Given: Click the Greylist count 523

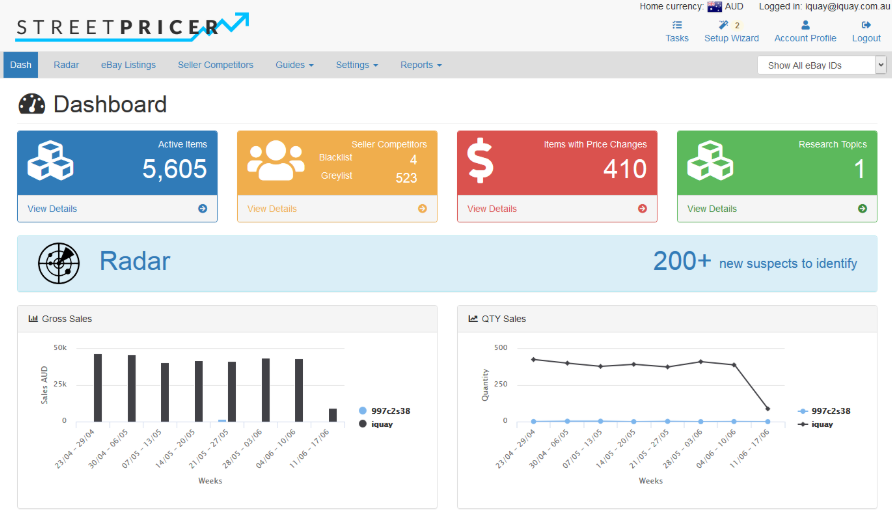Looking at the screenshot, I should [x=406, y=178].
